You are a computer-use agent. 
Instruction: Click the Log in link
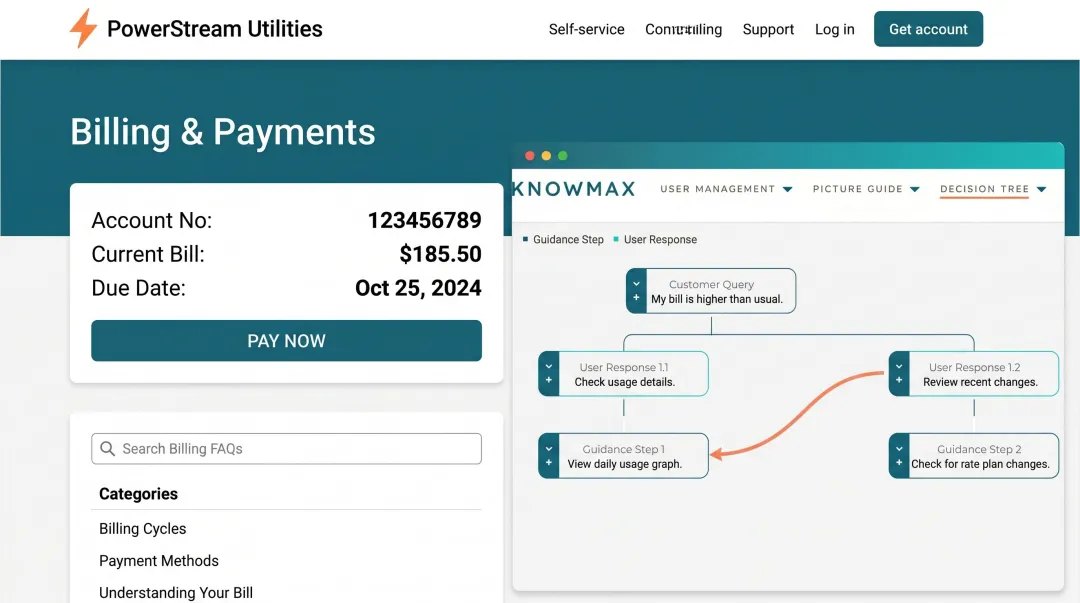coord(834,30)
